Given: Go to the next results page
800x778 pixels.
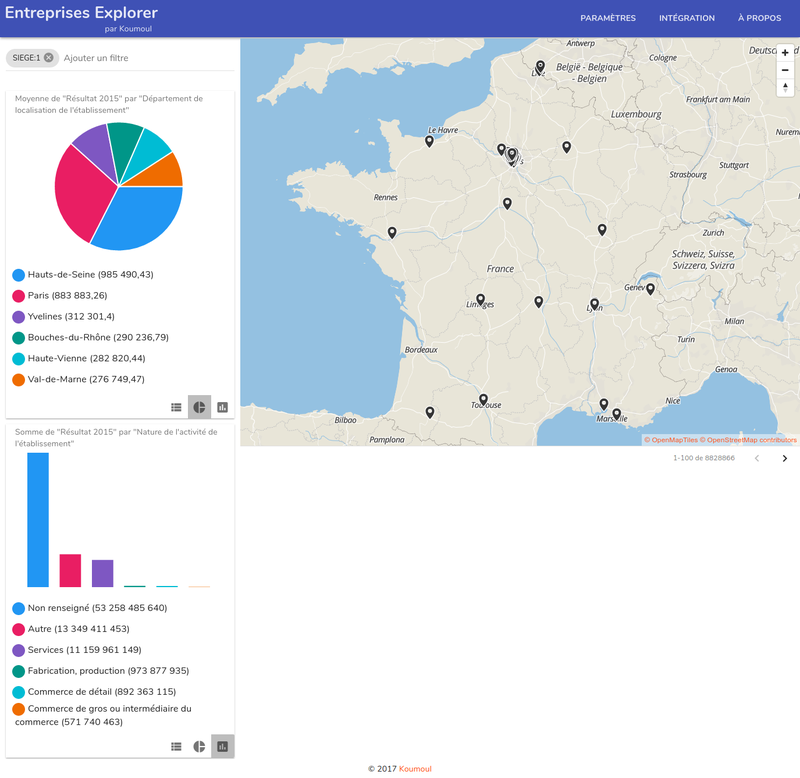Looking at the screenshot, I should pos(785,457).
